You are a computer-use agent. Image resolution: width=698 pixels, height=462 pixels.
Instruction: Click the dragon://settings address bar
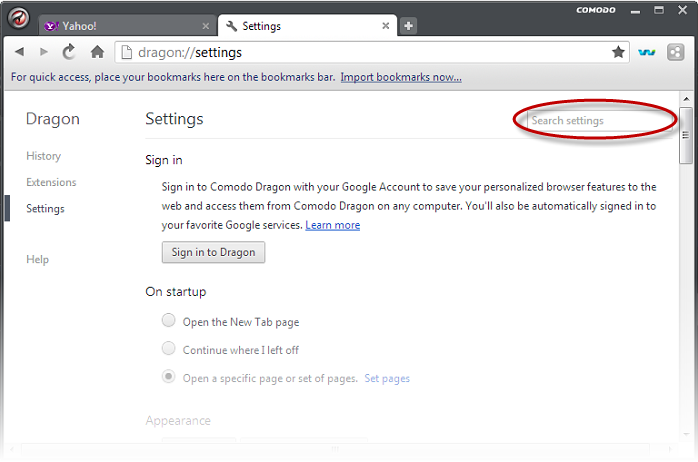click(372, 52)
